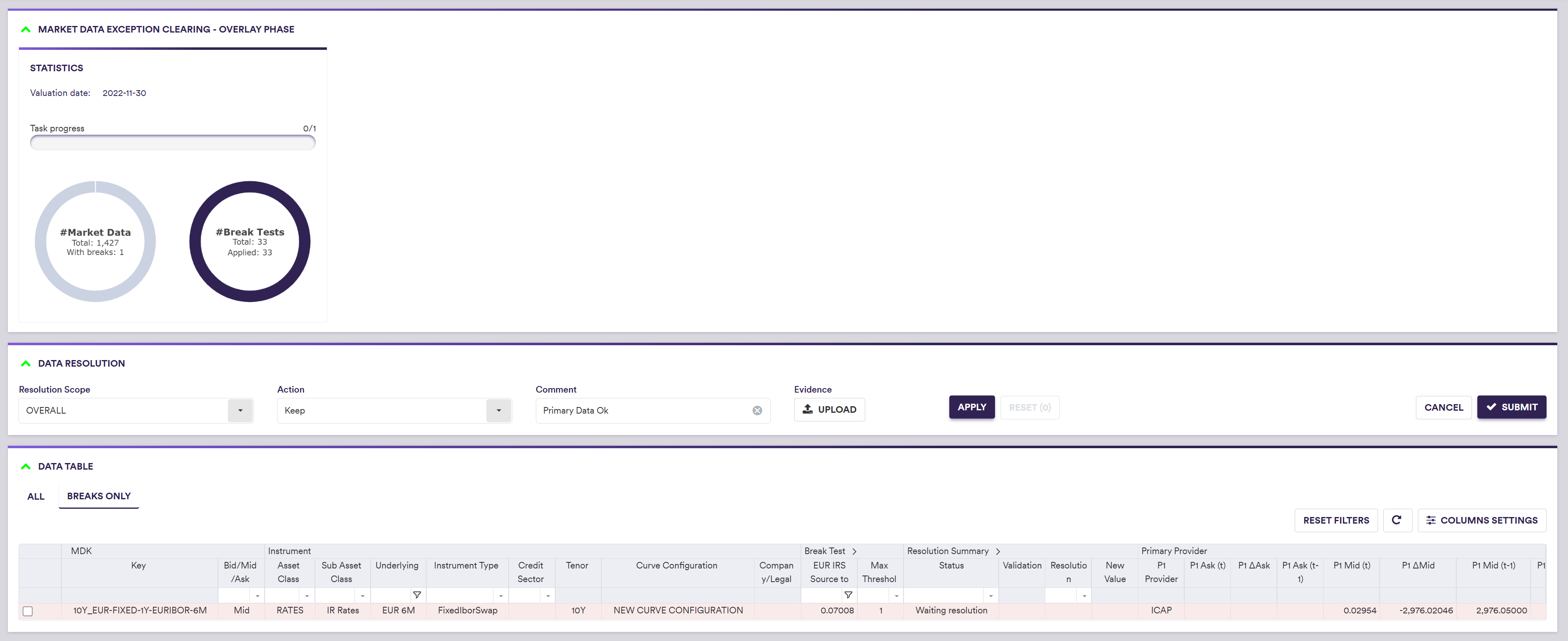The width and height of the screenshot is (1568, 641).
Task: Click the Task progress bar
Action: click(x=173, y=143)
